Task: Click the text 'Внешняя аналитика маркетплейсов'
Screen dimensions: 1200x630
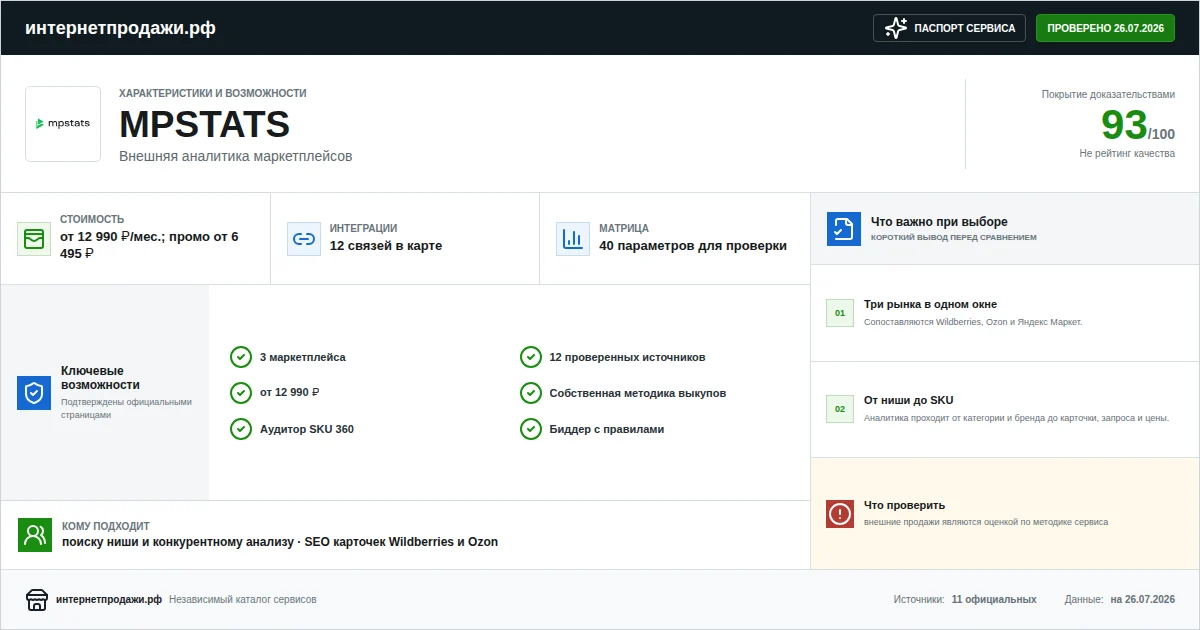Action: pos(236,157)
